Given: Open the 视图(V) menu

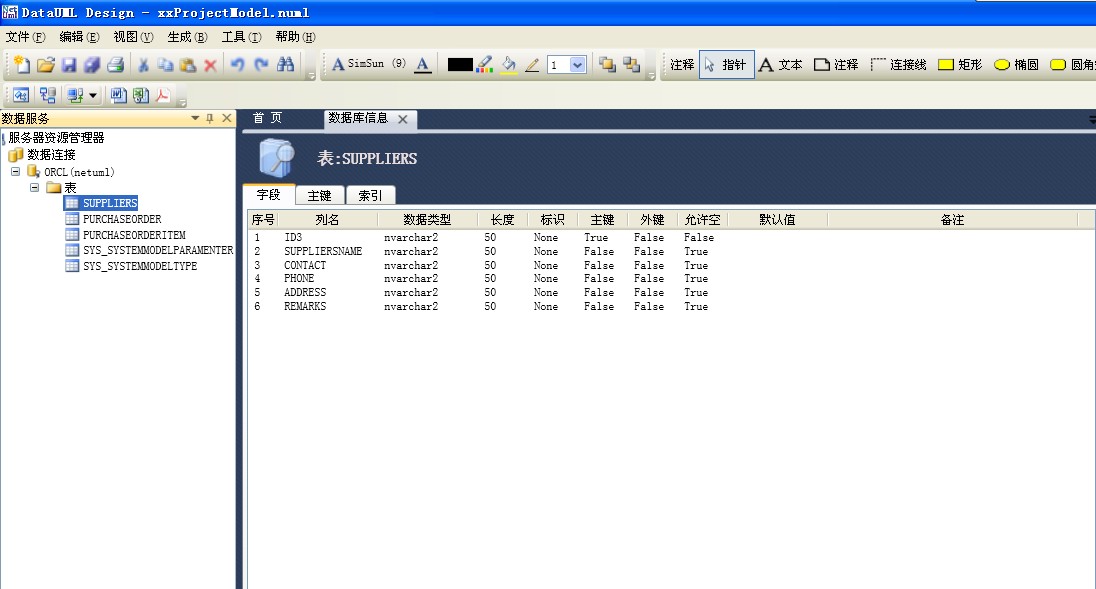Looking at the screenshot, I should (133, 37).
